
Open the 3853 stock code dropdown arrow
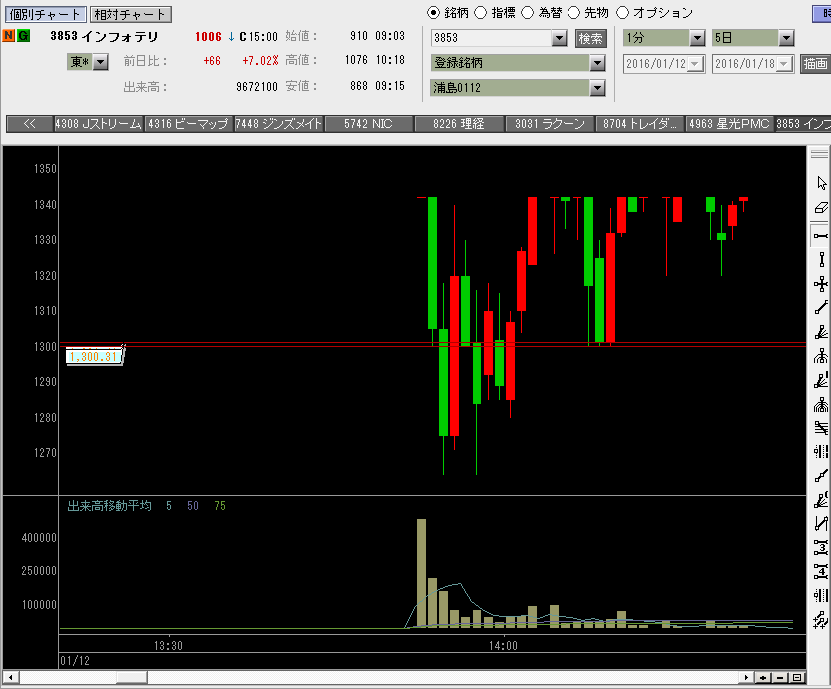pos(559,38)
